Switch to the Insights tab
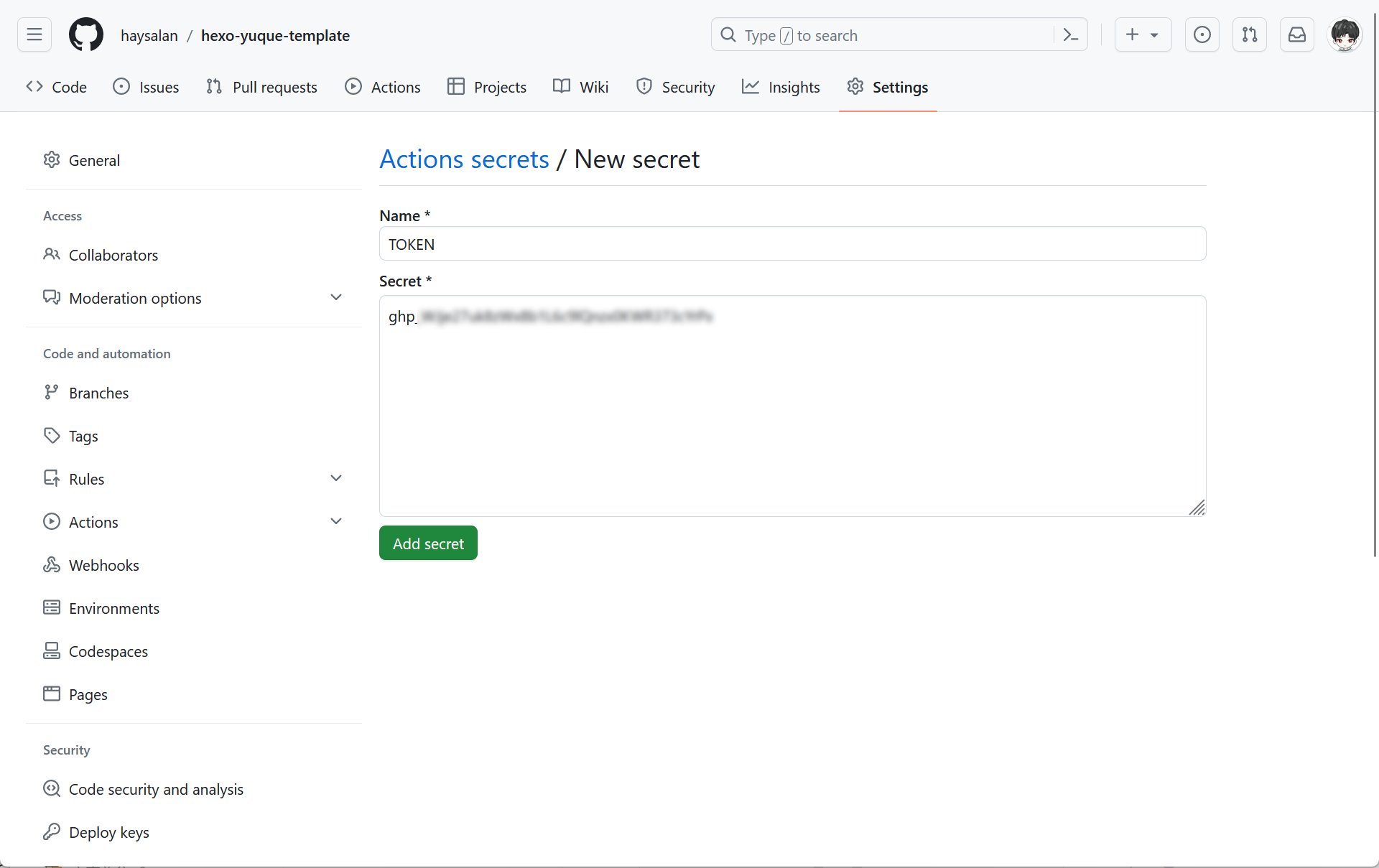 click(781, 87)
